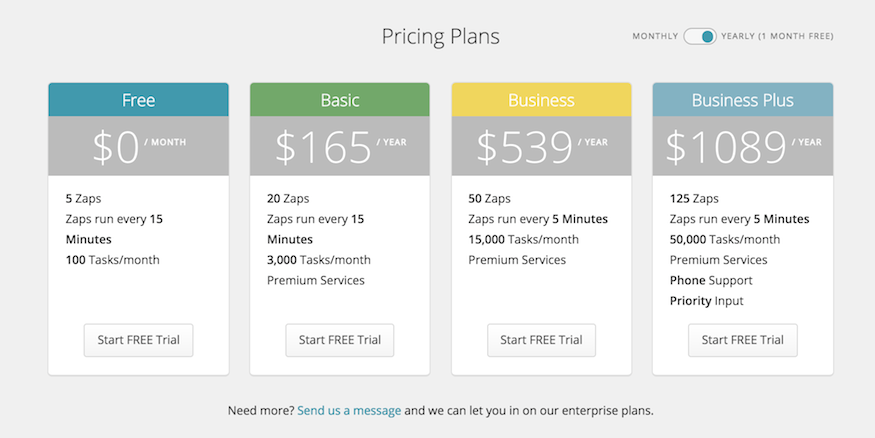Toggle the monthly/yearly billing switch
The width and height of the screenshot is (875, 438).
pos(700,36)
